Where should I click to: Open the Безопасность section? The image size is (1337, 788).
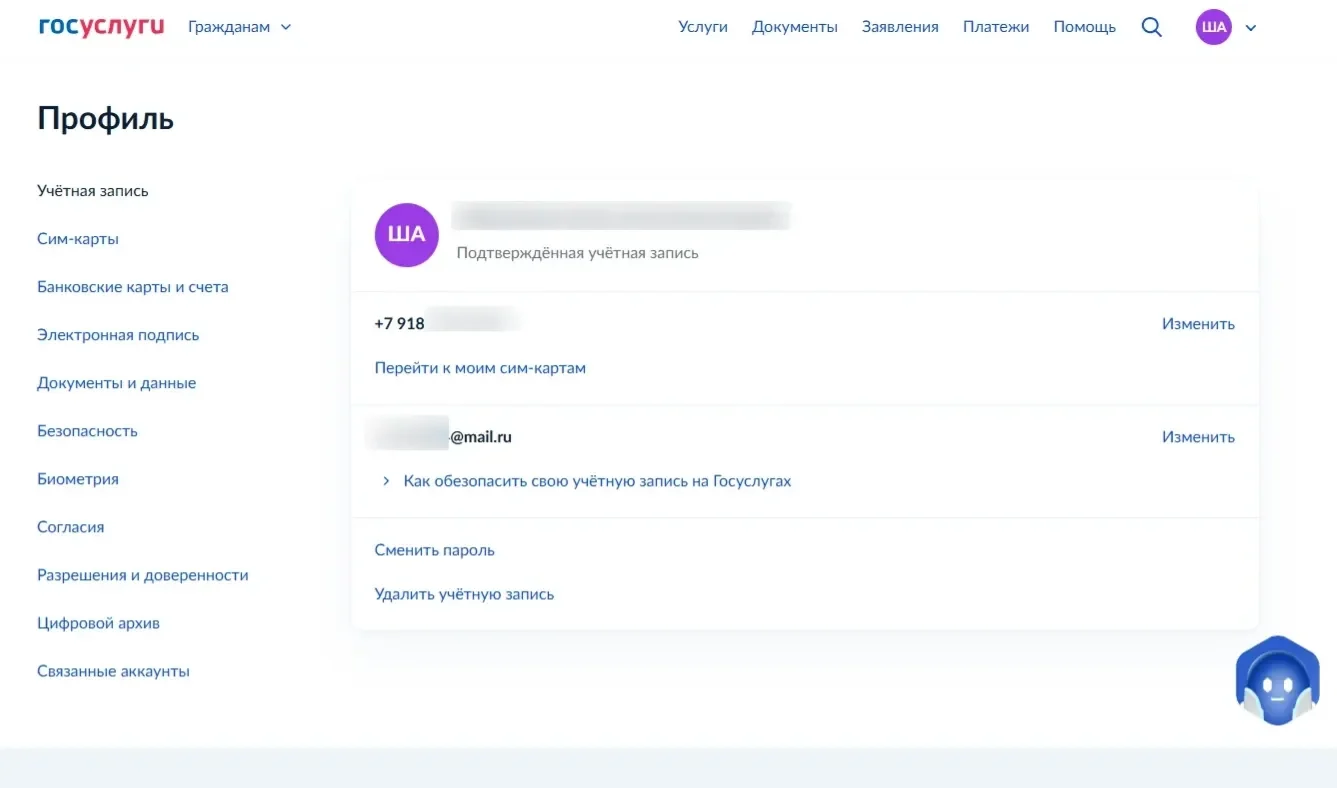pyautogui.click(x=87, y=431)
